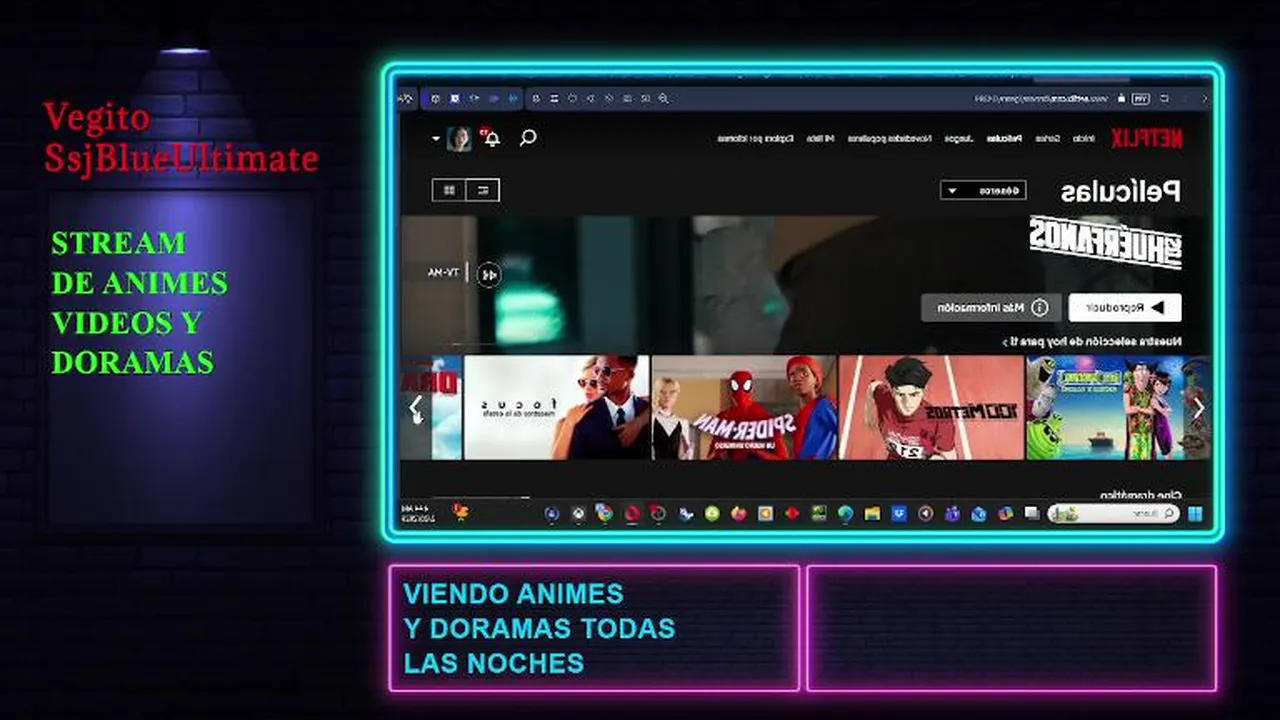
Task: Open Mi lista
Action: point(821,138)
